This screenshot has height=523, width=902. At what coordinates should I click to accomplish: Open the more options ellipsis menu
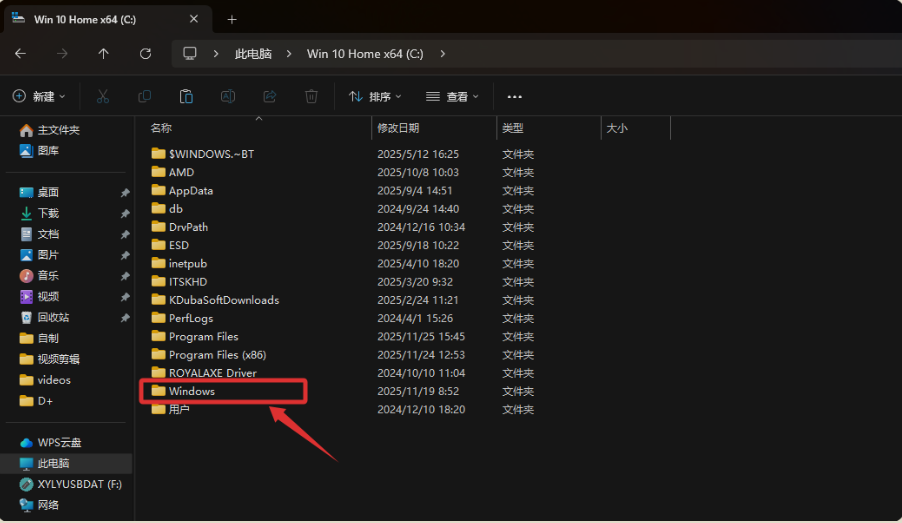tap(515, 97)
